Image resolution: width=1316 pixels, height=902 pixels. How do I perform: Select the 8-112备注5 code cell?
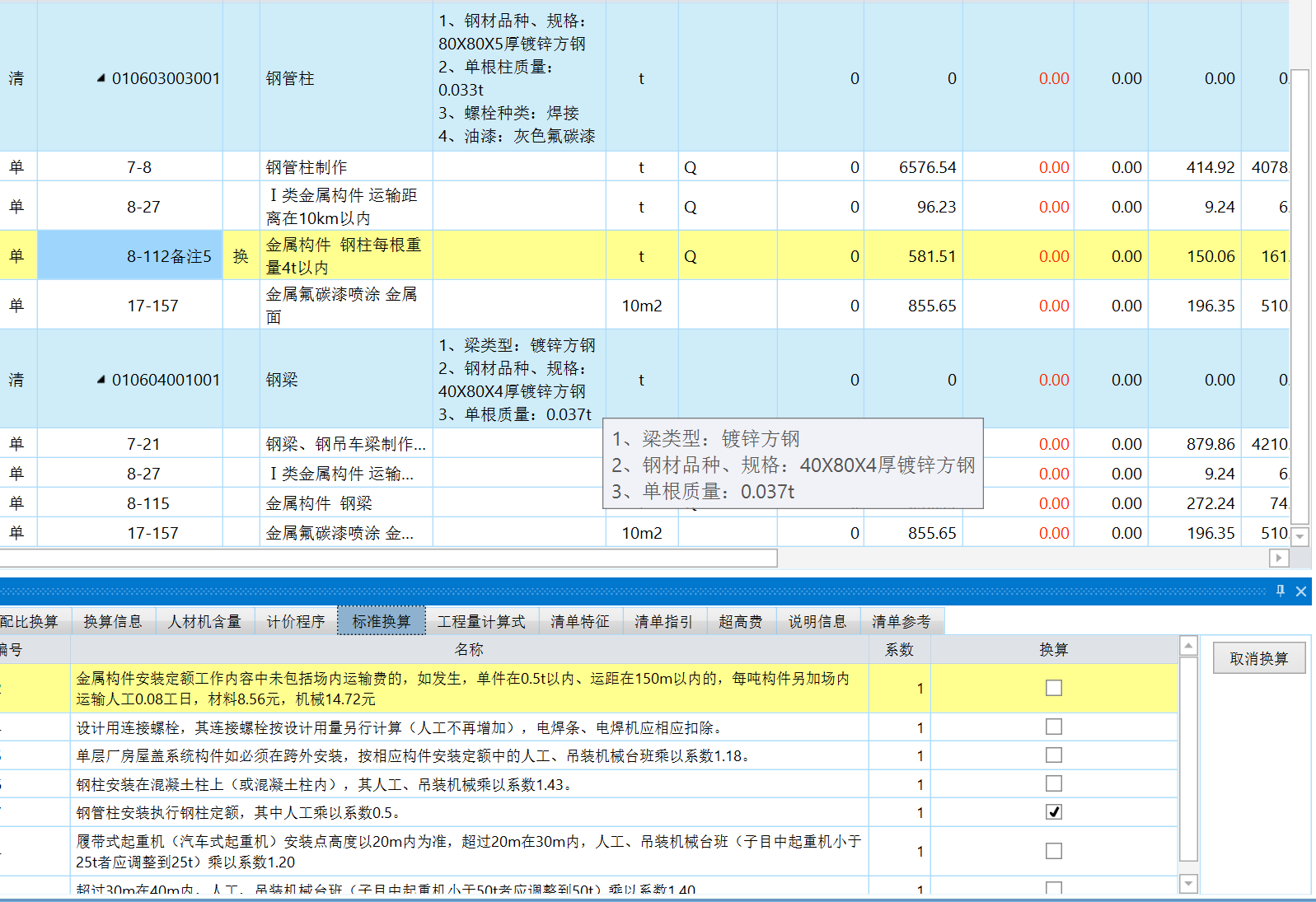point(130,256)
